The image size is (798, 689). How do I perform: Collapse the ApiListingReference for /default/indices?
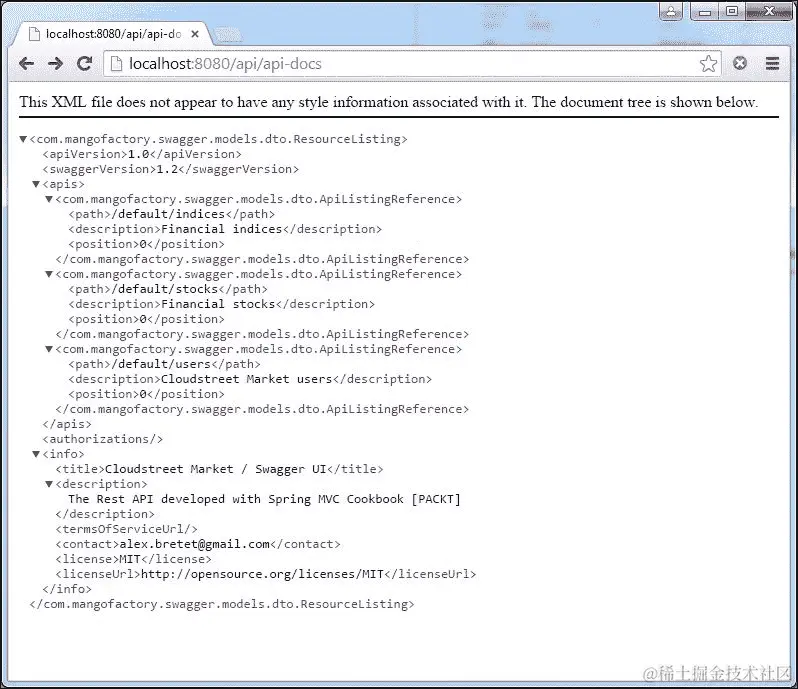pos(49,199)
